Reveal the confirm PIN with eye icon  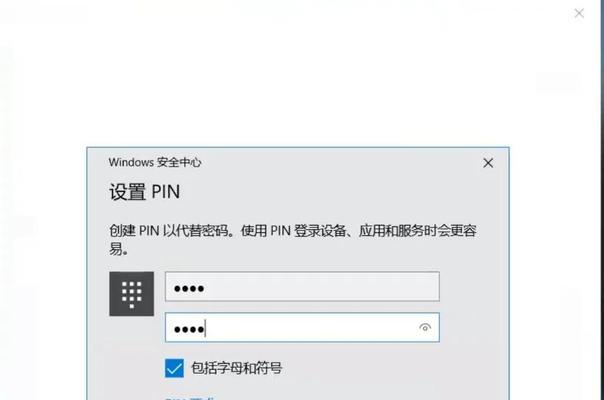425,328
